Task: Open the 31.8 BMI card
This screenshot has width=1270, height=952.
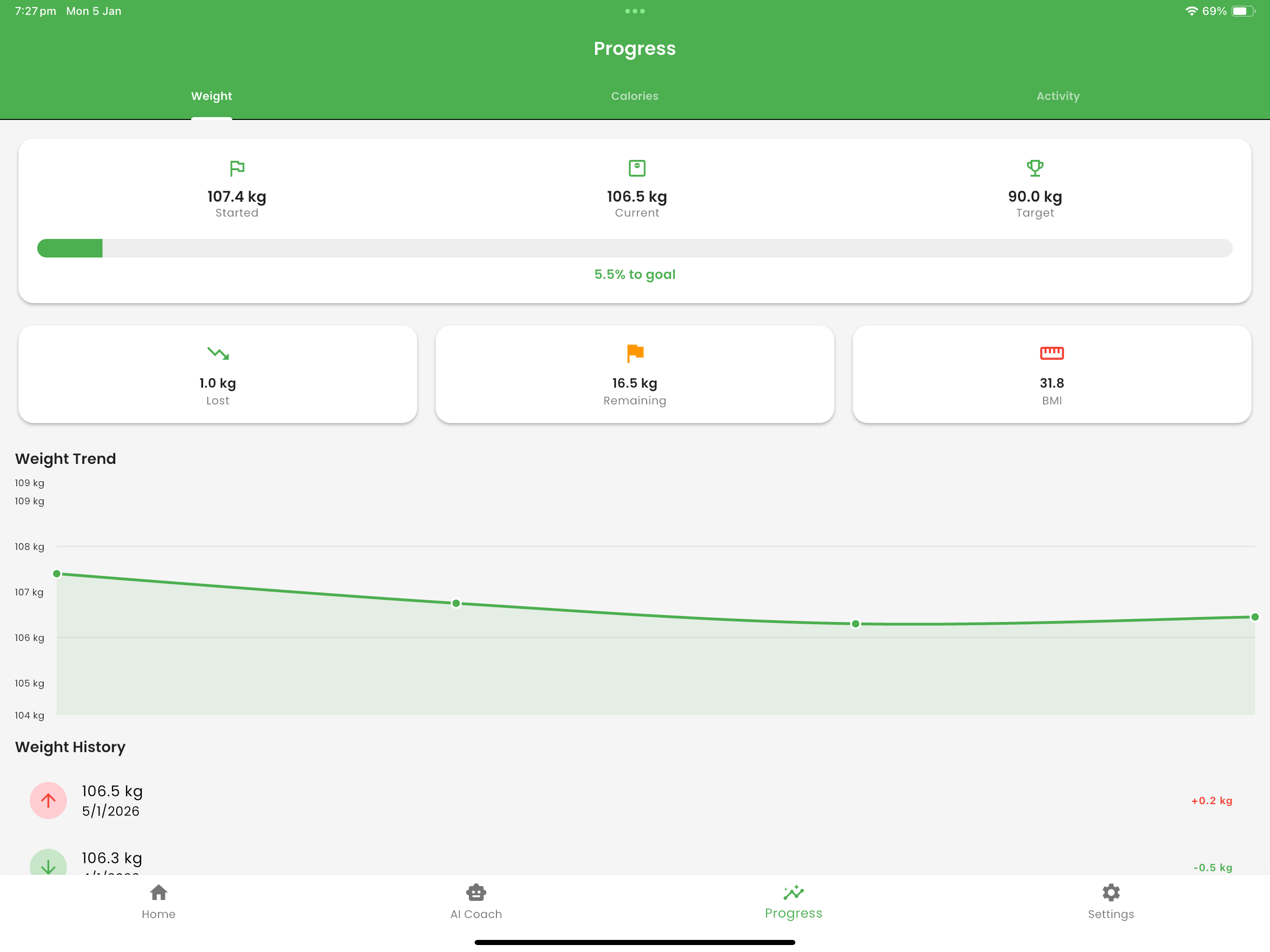Action: 1051,374
